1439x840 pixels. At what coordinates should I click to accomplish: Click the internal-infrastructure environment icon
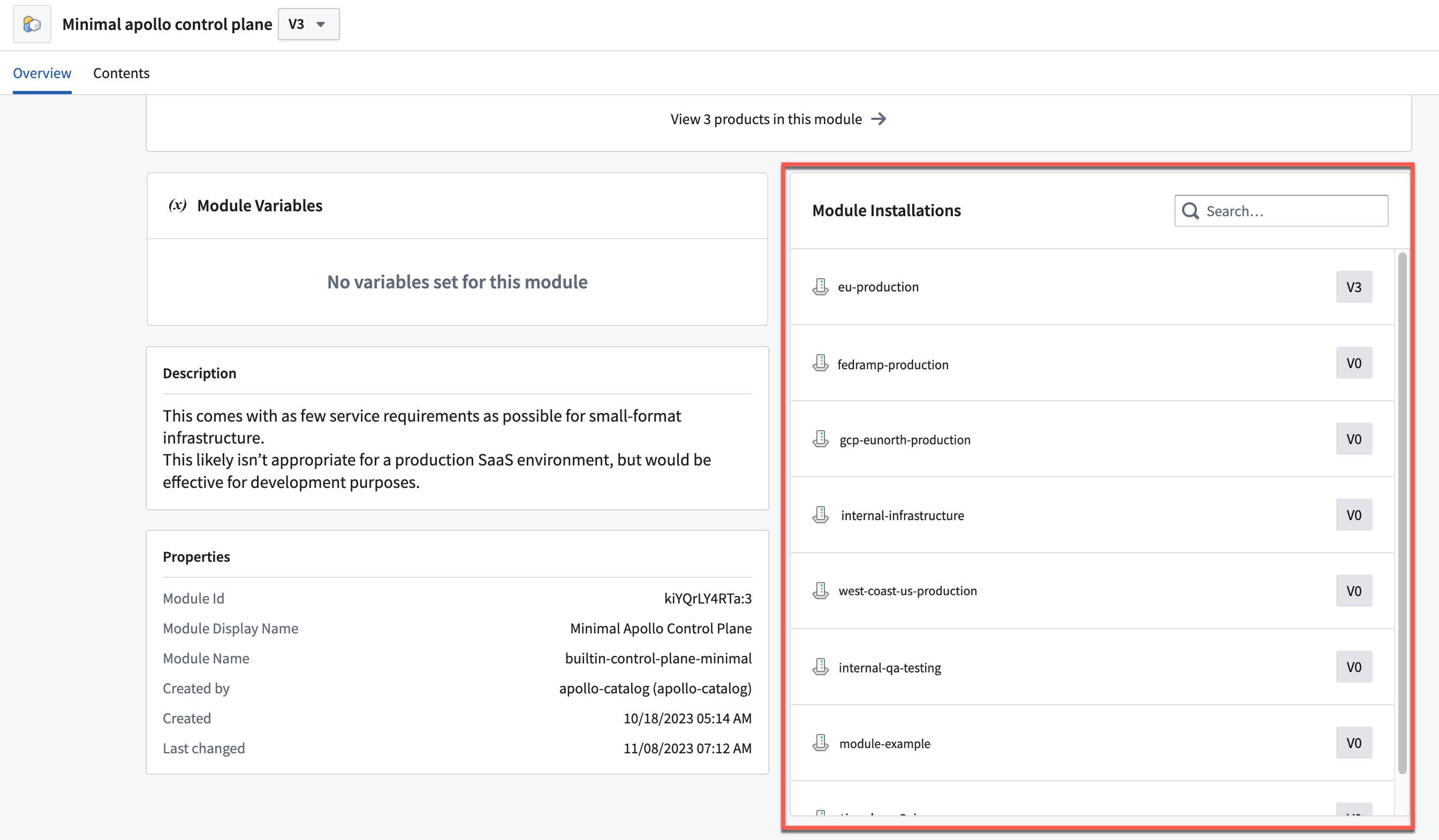coord(821,515)
